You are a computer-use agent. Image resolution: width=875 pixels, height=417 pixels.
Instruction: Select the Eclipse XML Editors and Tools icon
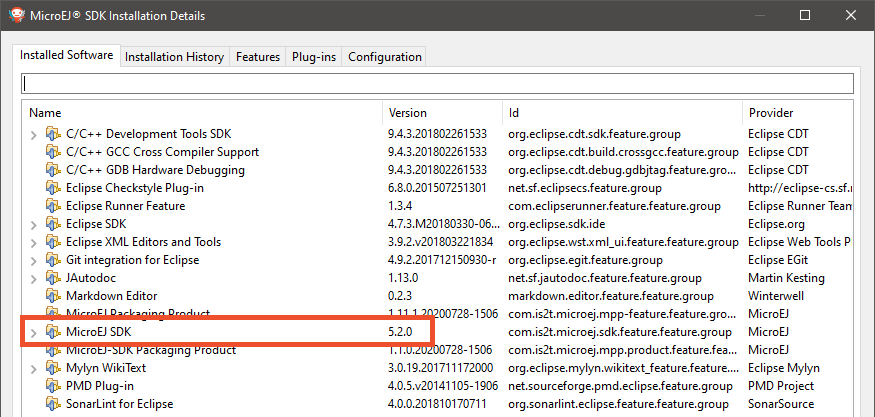53,242
